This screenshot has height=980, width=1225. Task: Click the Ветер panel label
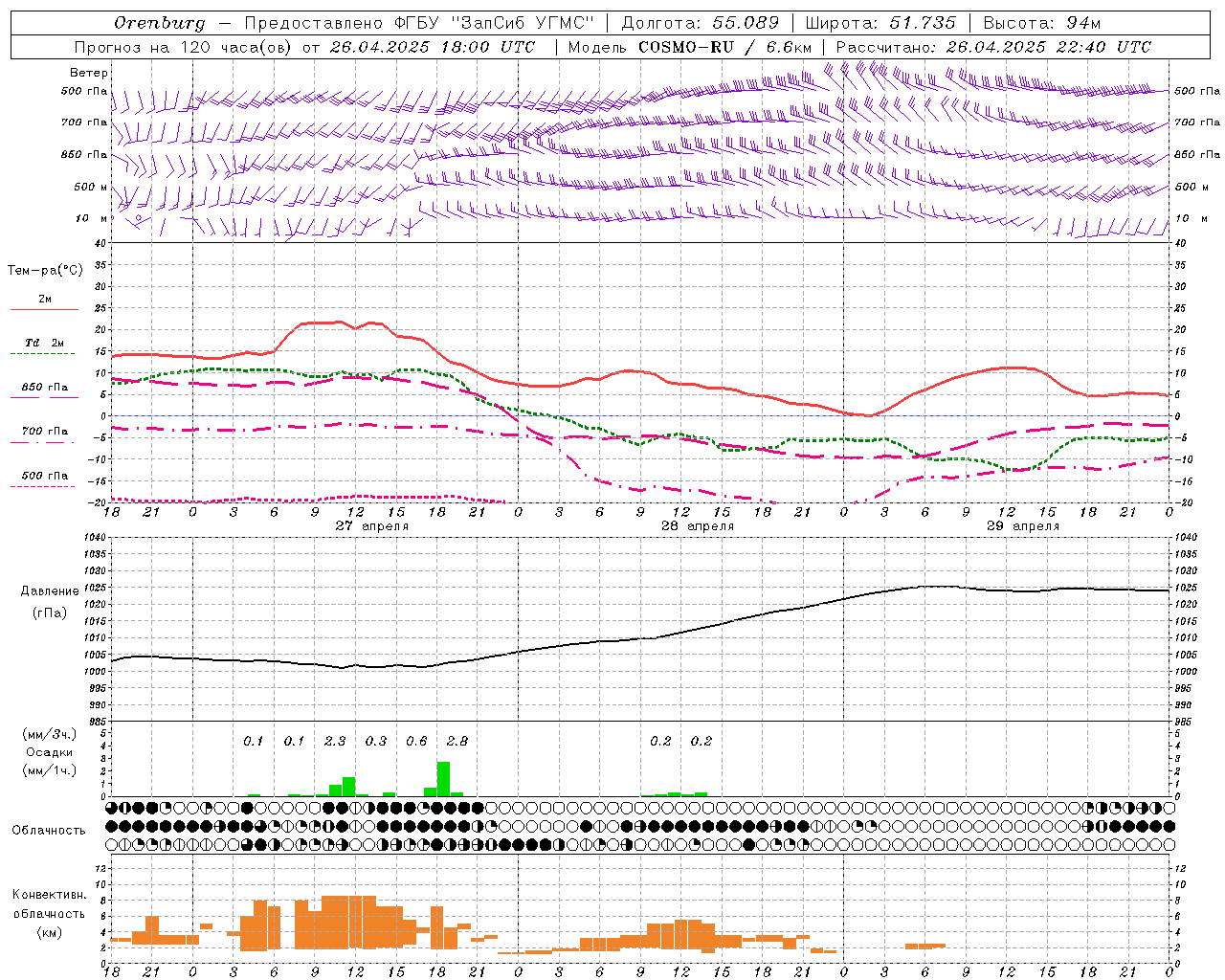pyautogui.click(x=89, y=73)
